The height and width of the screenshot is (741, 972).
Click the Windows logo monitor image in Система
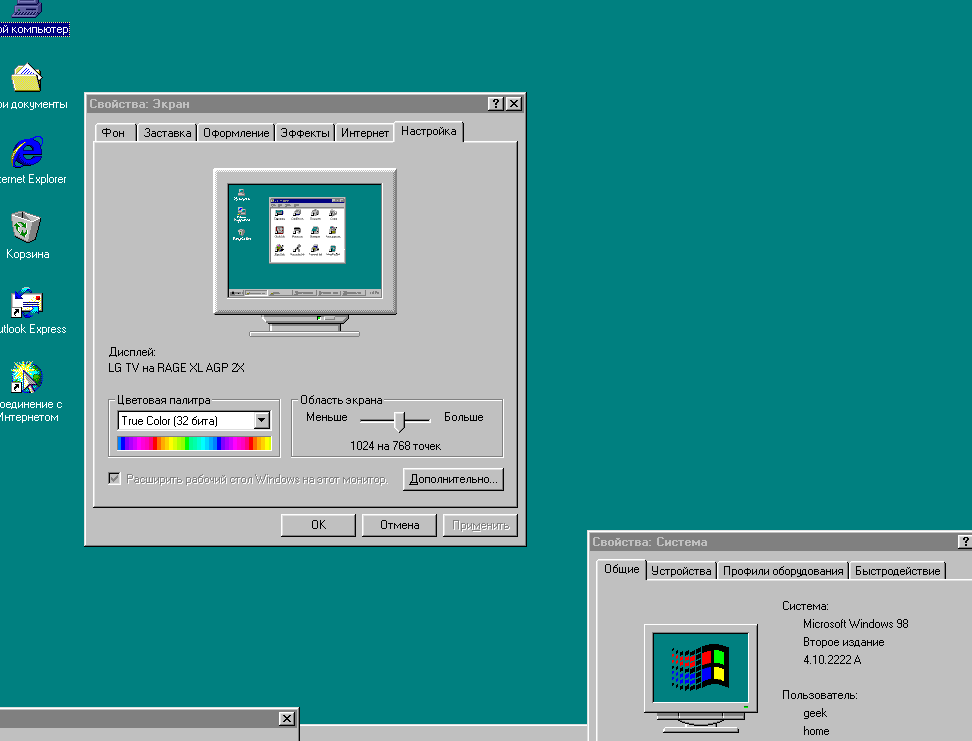700,678
